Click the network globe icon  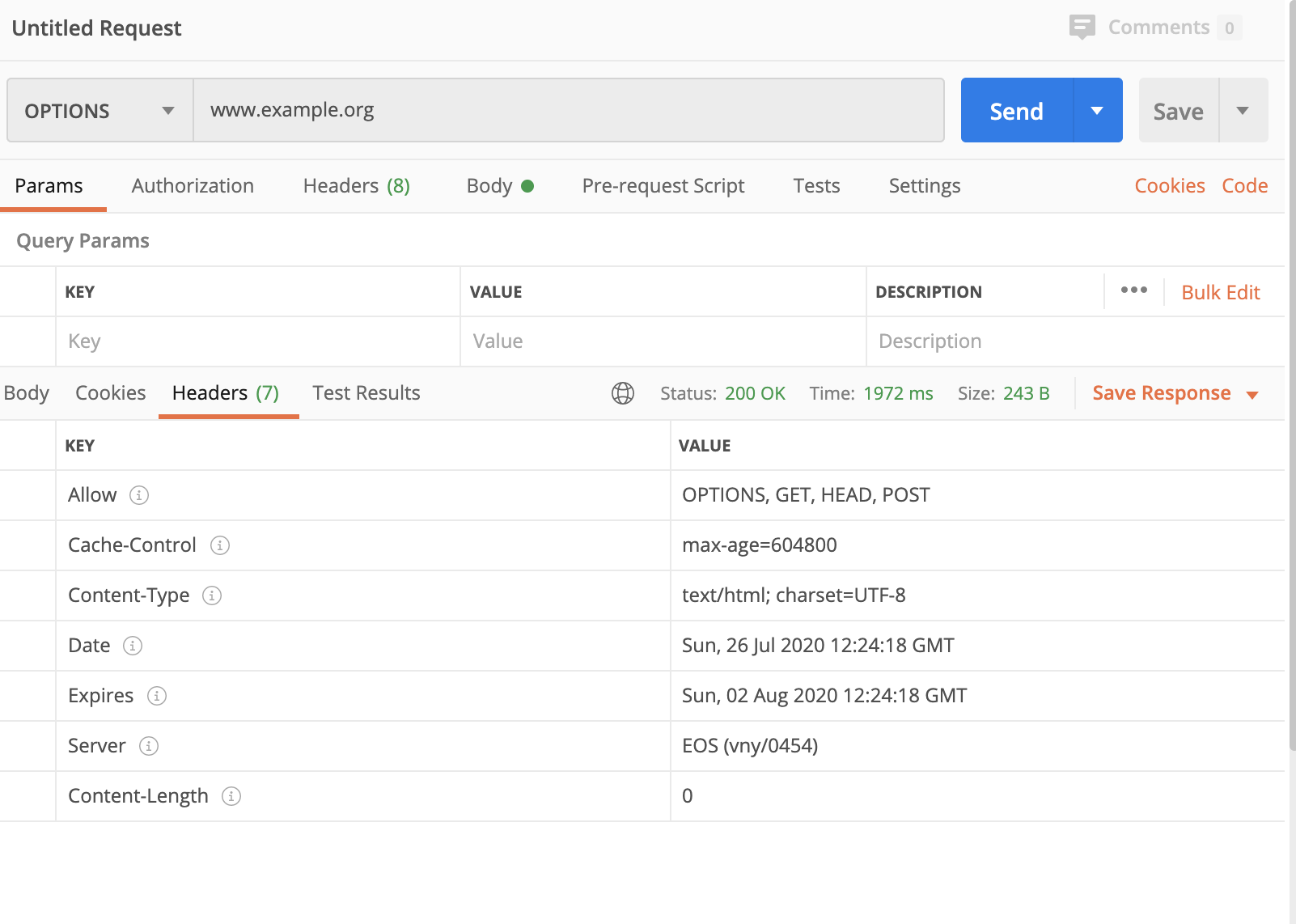[623, 393]
